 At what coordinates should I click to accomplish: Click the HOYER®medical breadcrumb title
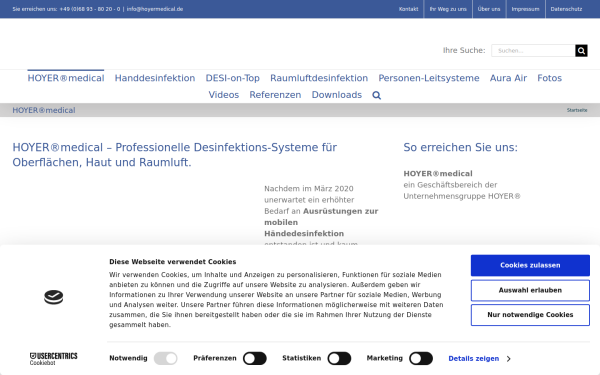[44, 110]
